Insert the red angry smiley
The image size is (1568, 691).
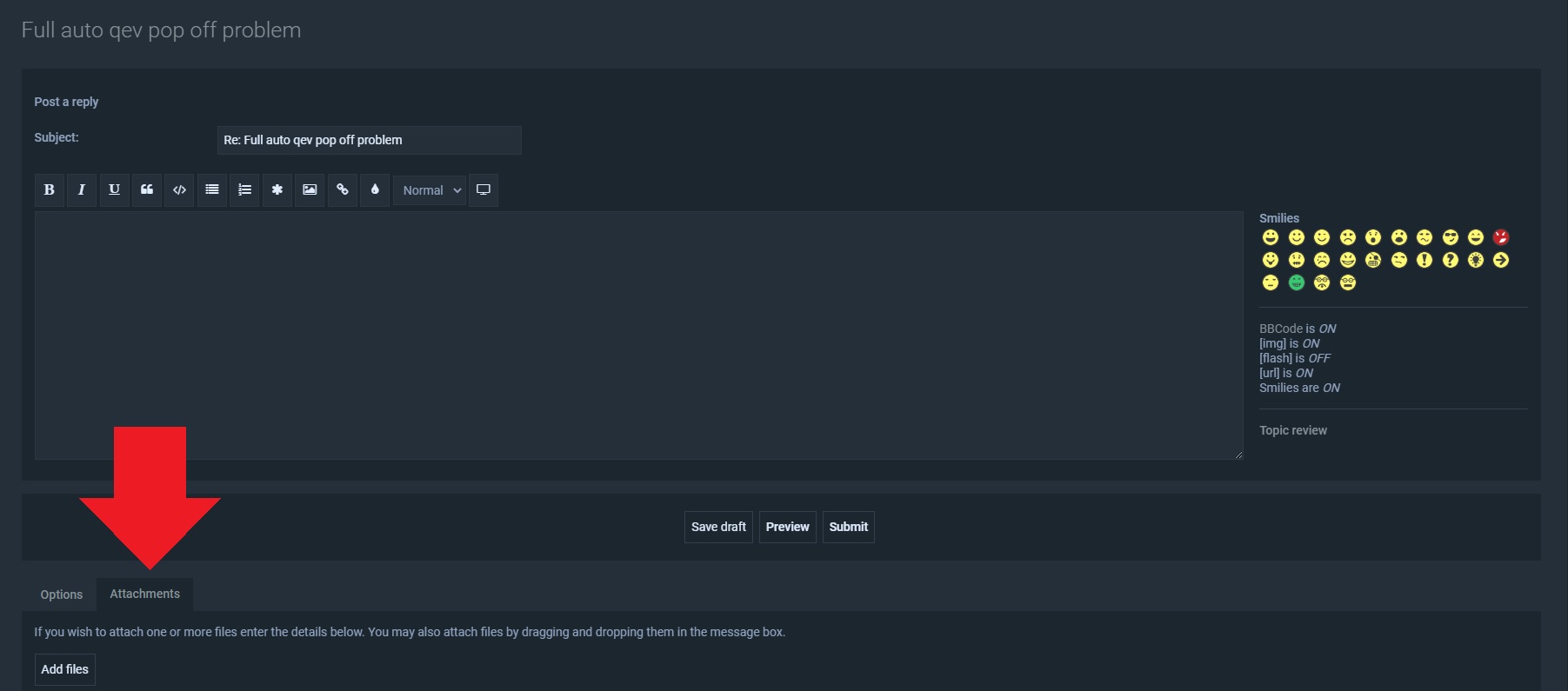click(x=1501, y=237)
